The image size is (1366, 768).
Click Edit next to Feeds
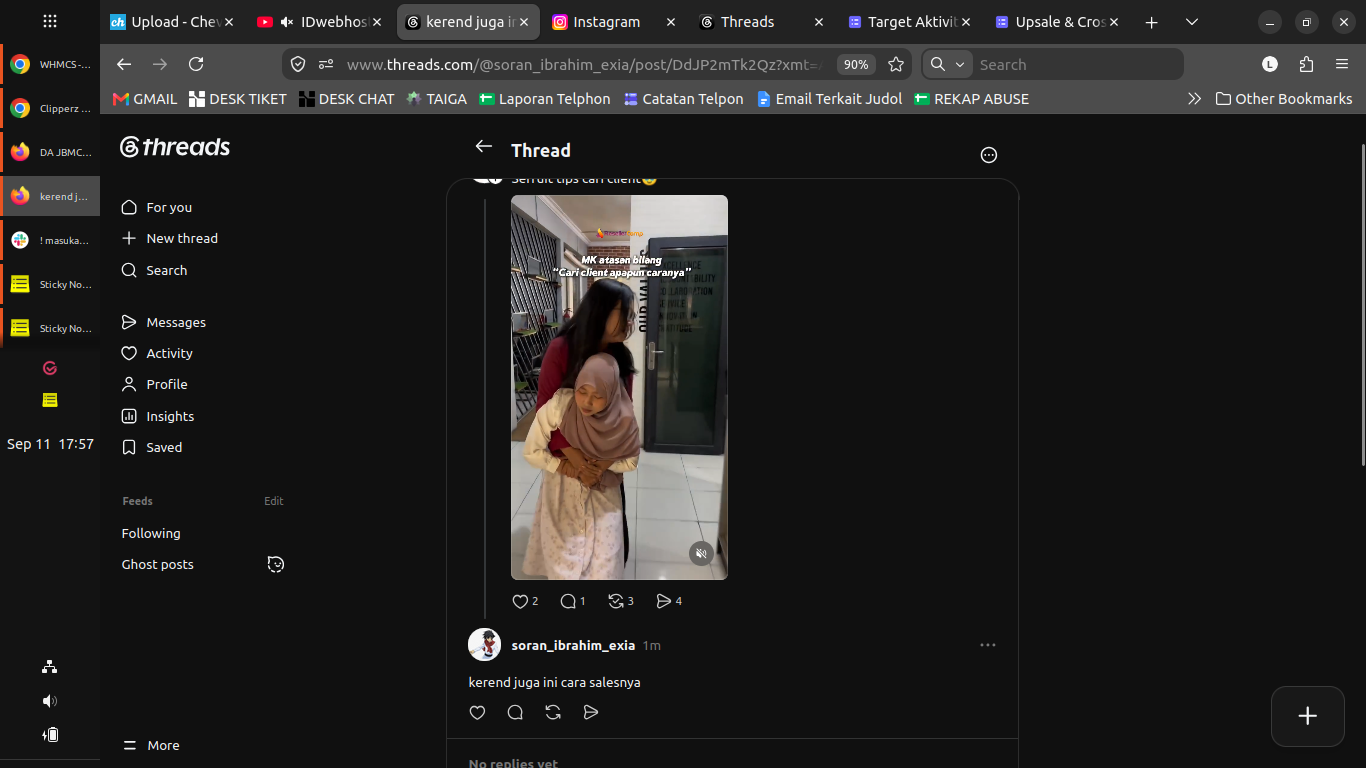coord(274,501)
